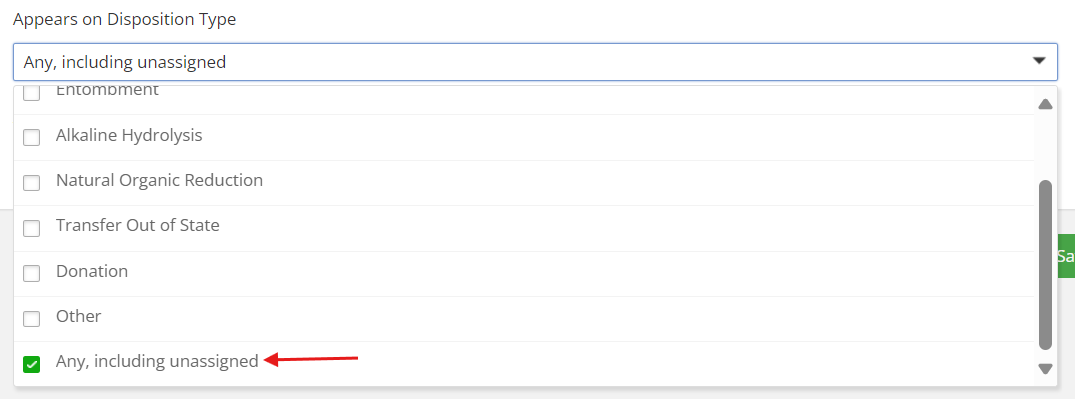Tick the partially visible Entombment checkbox
This screenshot has height=399, width=1075.
pos(32,93)
